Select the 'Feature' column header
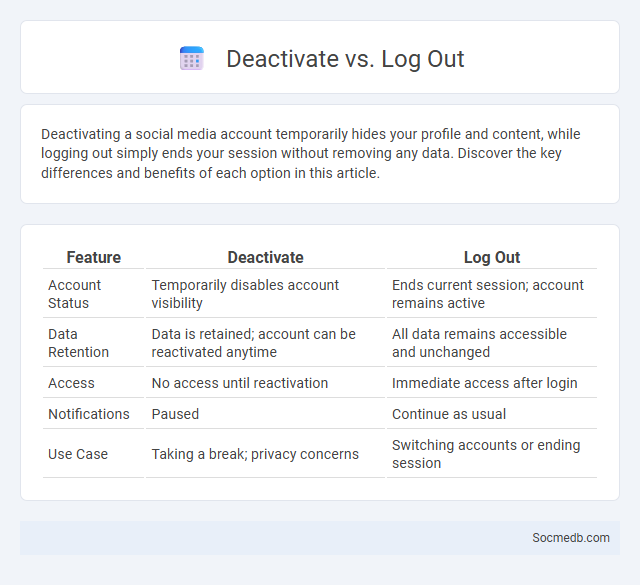Viewport: 640px width, 585px height. 93,257
